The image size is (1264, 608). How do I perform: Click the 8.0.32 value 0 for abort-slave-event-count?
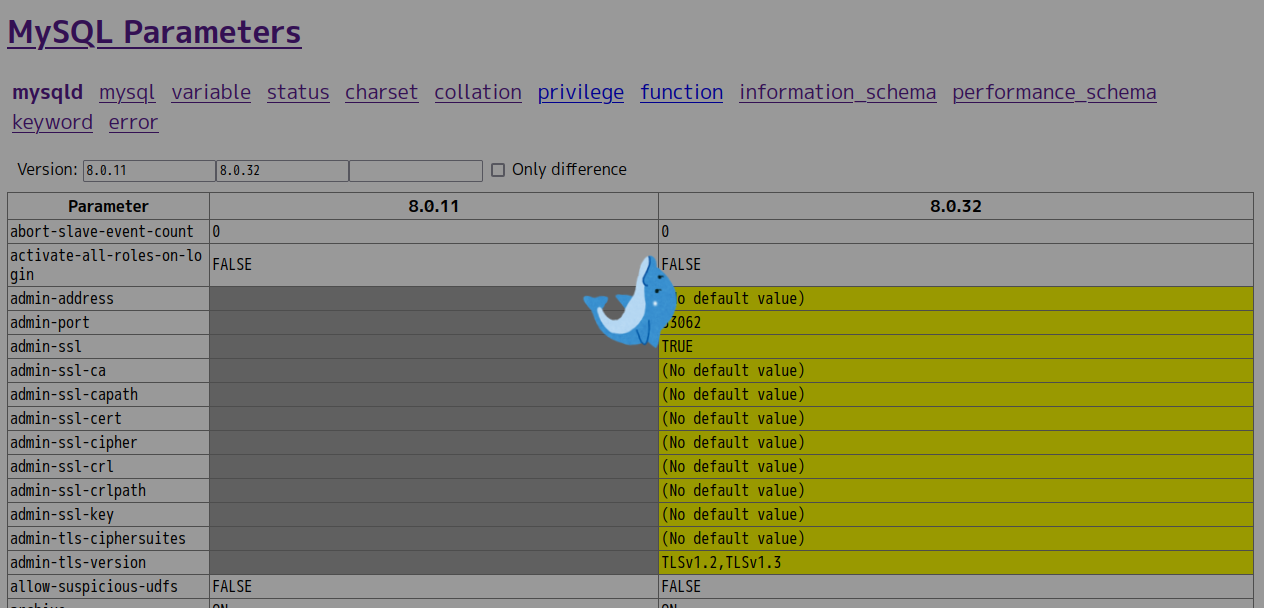[x=956, y=231]
